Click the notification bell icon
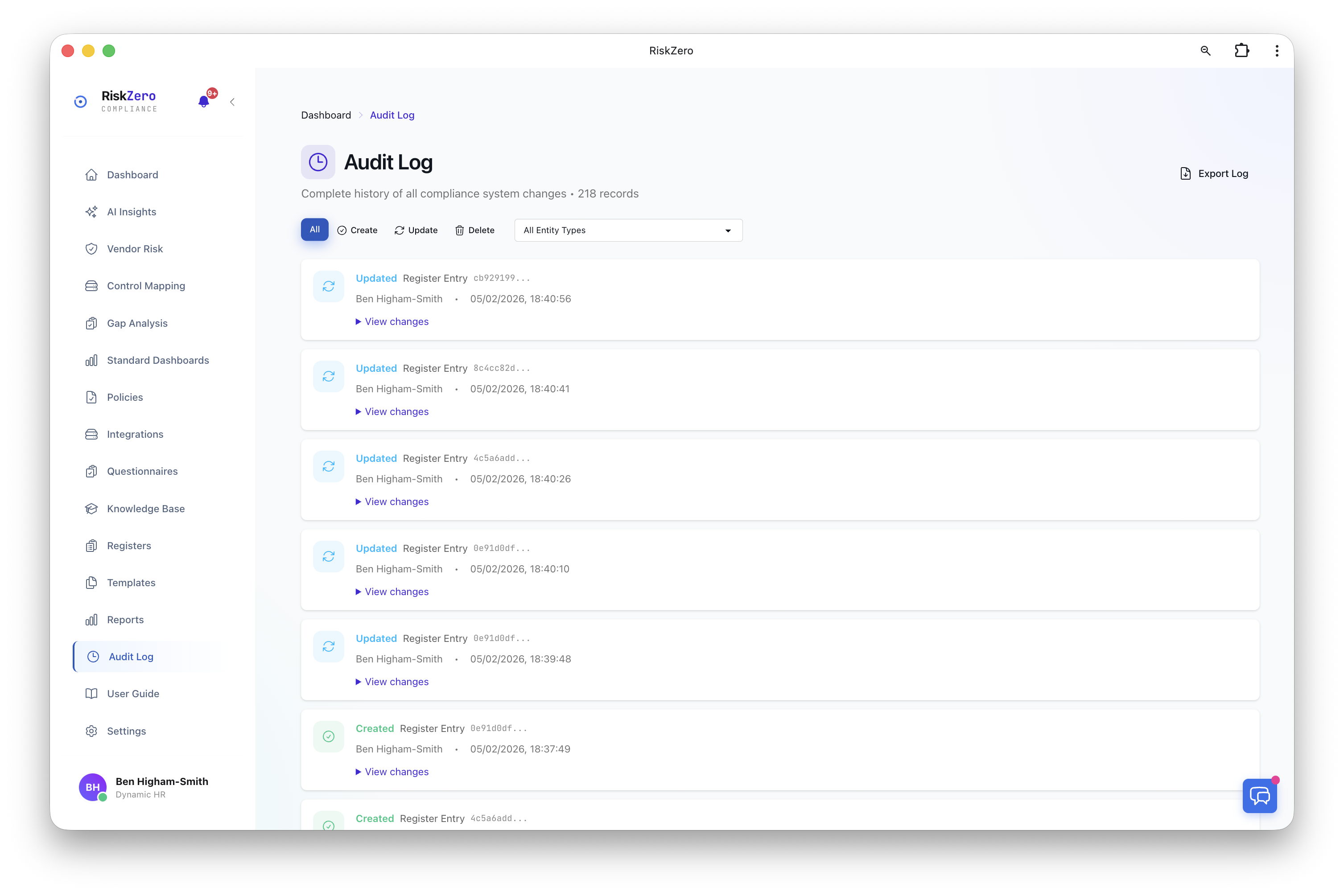This screenshot has width=1344, height=896. pos(203,102)
